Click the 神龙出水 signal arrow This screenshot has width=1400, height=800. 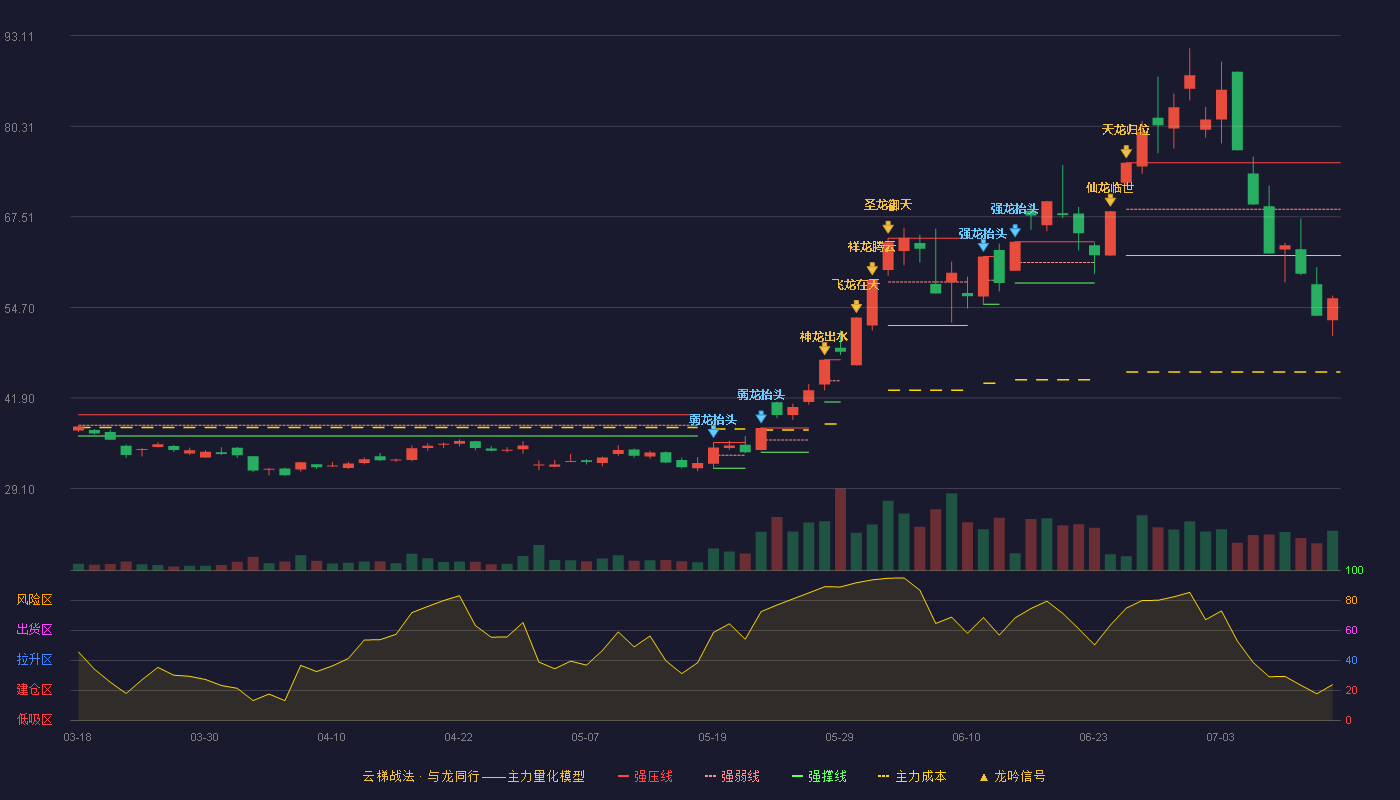tap(824, 349)
